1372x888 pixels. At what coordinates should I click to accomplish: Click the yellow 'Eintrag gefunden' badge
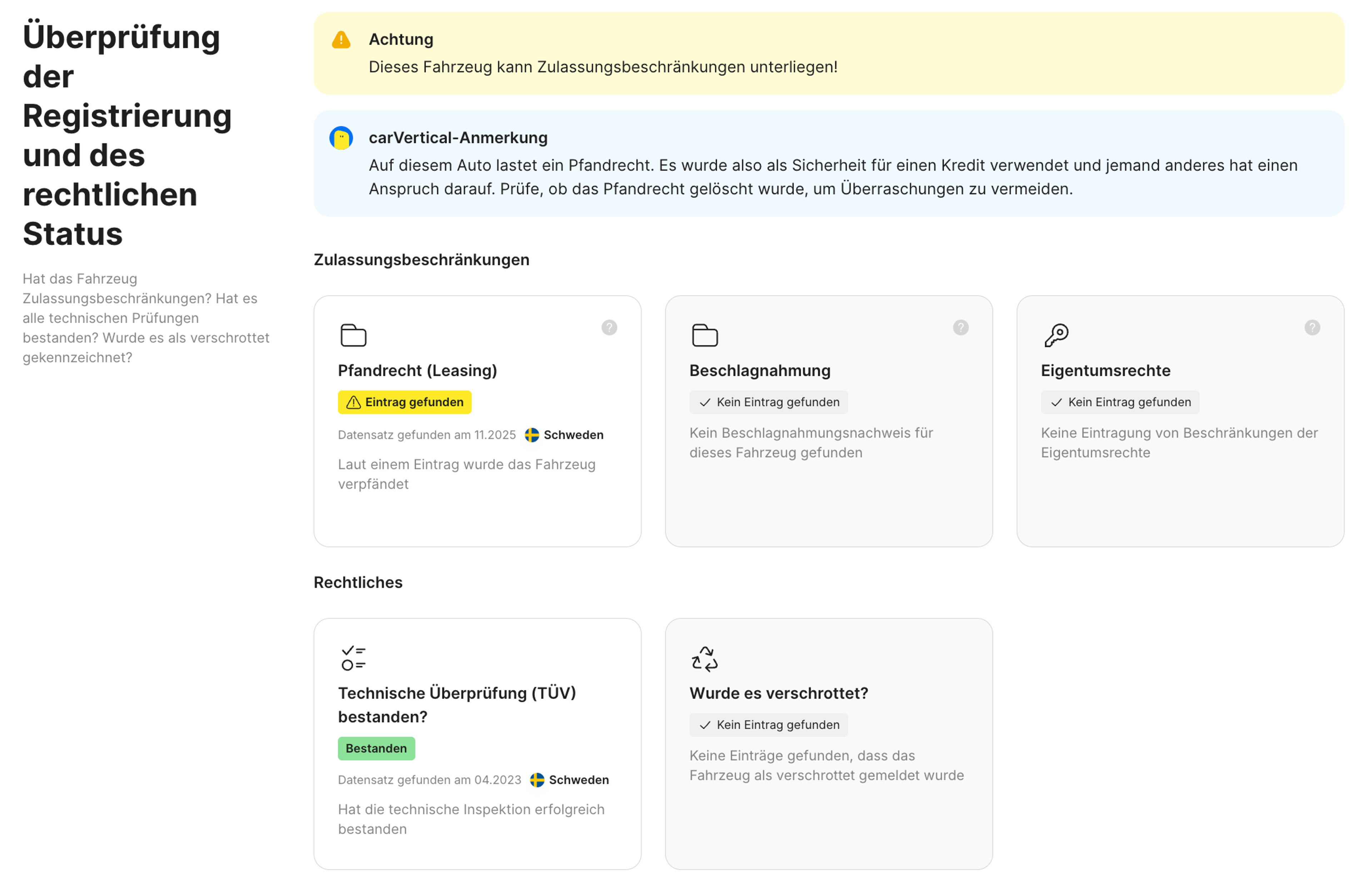405,402
